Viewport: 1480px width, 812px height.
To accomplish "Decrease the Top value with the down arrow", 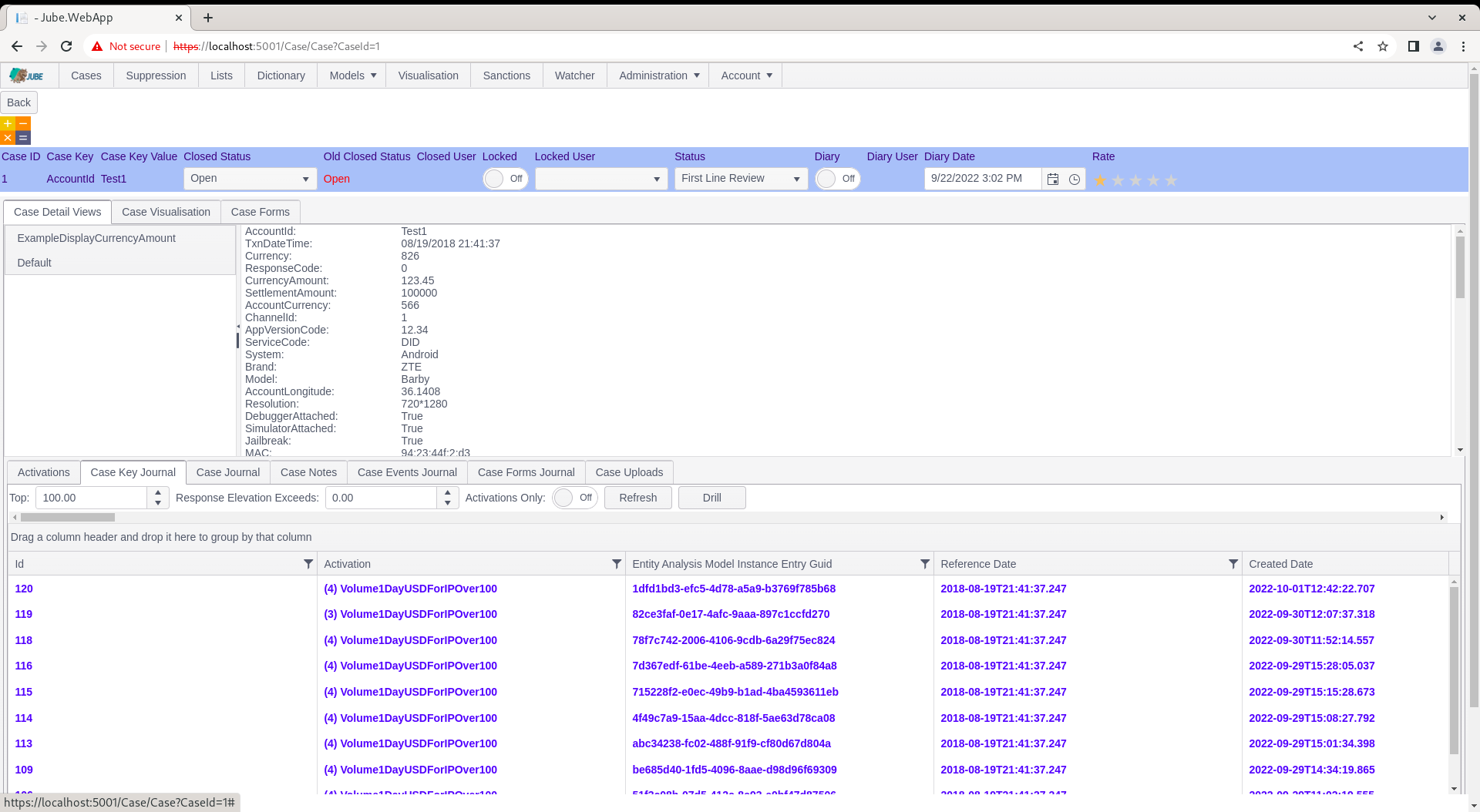I will (158, 503).
